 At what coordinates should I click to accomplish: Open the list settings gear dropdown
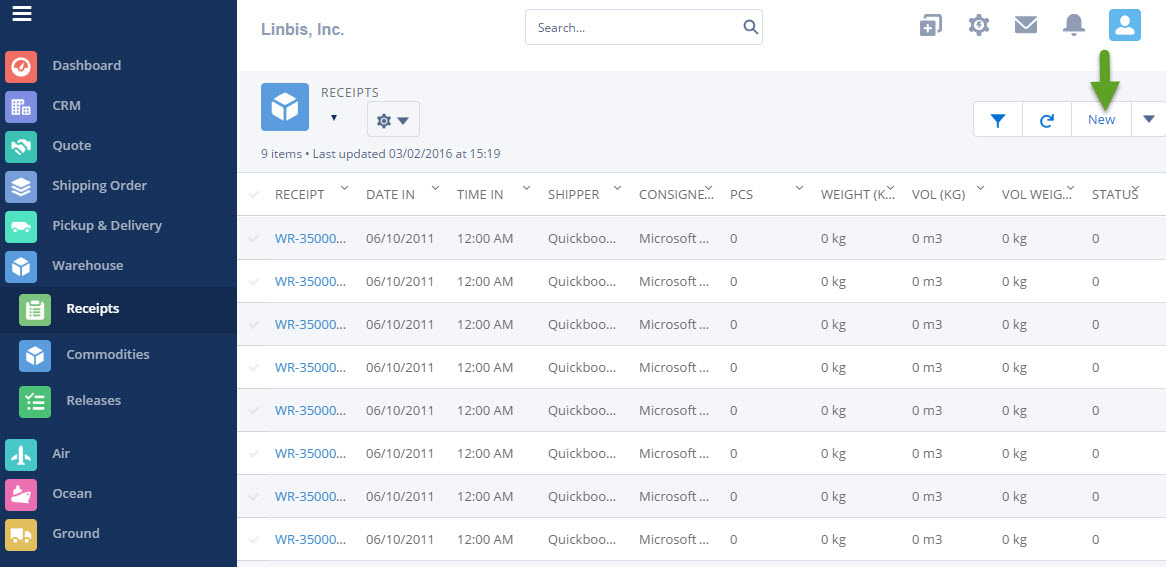(x=393, y=120)
